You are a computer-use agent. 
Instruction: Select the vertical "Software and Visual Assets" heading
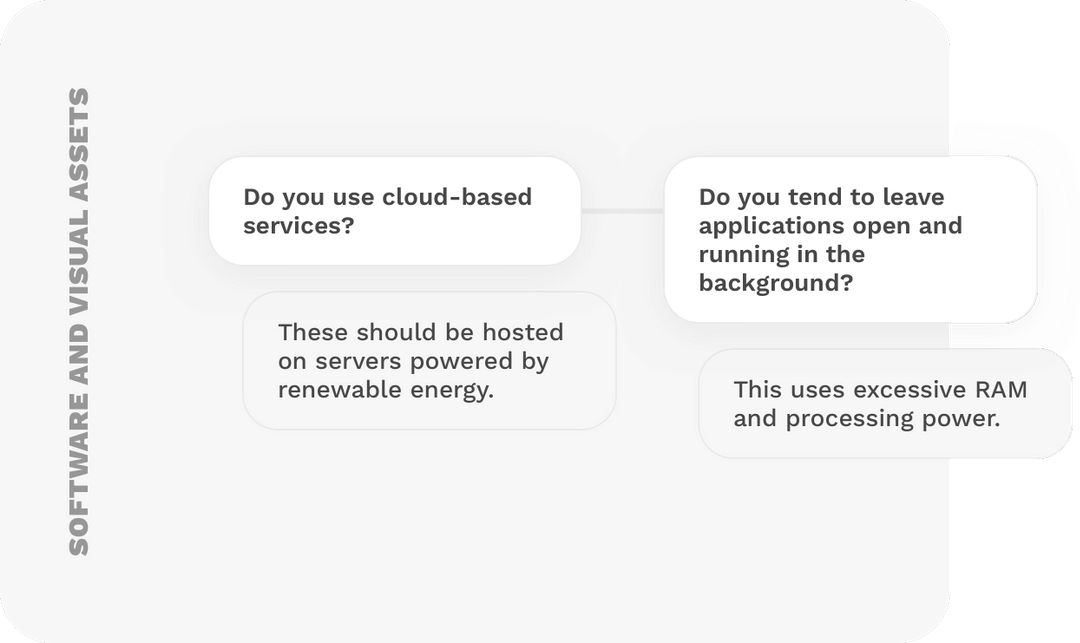click(x=79, y=322)
